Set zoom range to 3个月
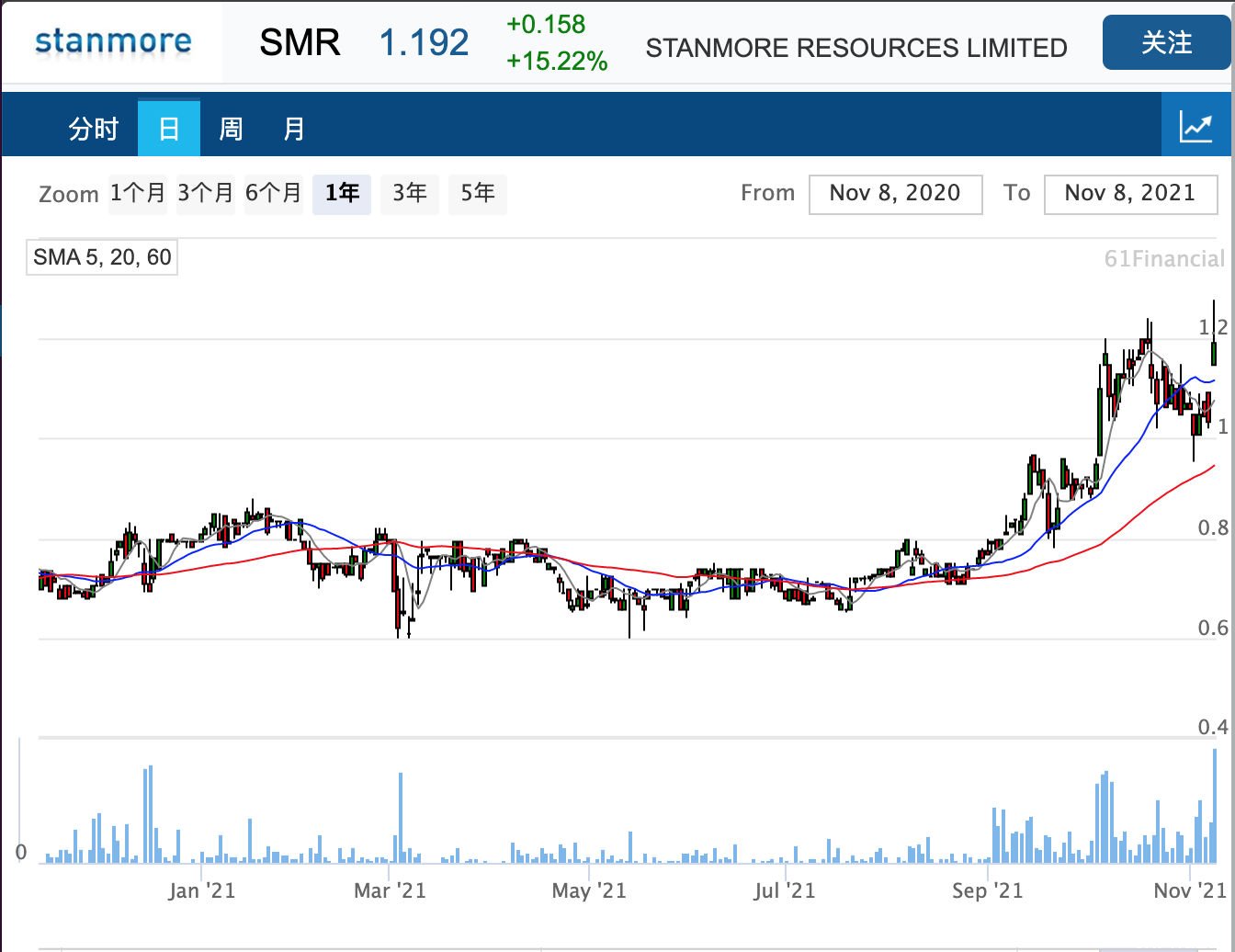Image resolution: width=1235 pixels, height=952 pixels. click(x=206, y=194)
